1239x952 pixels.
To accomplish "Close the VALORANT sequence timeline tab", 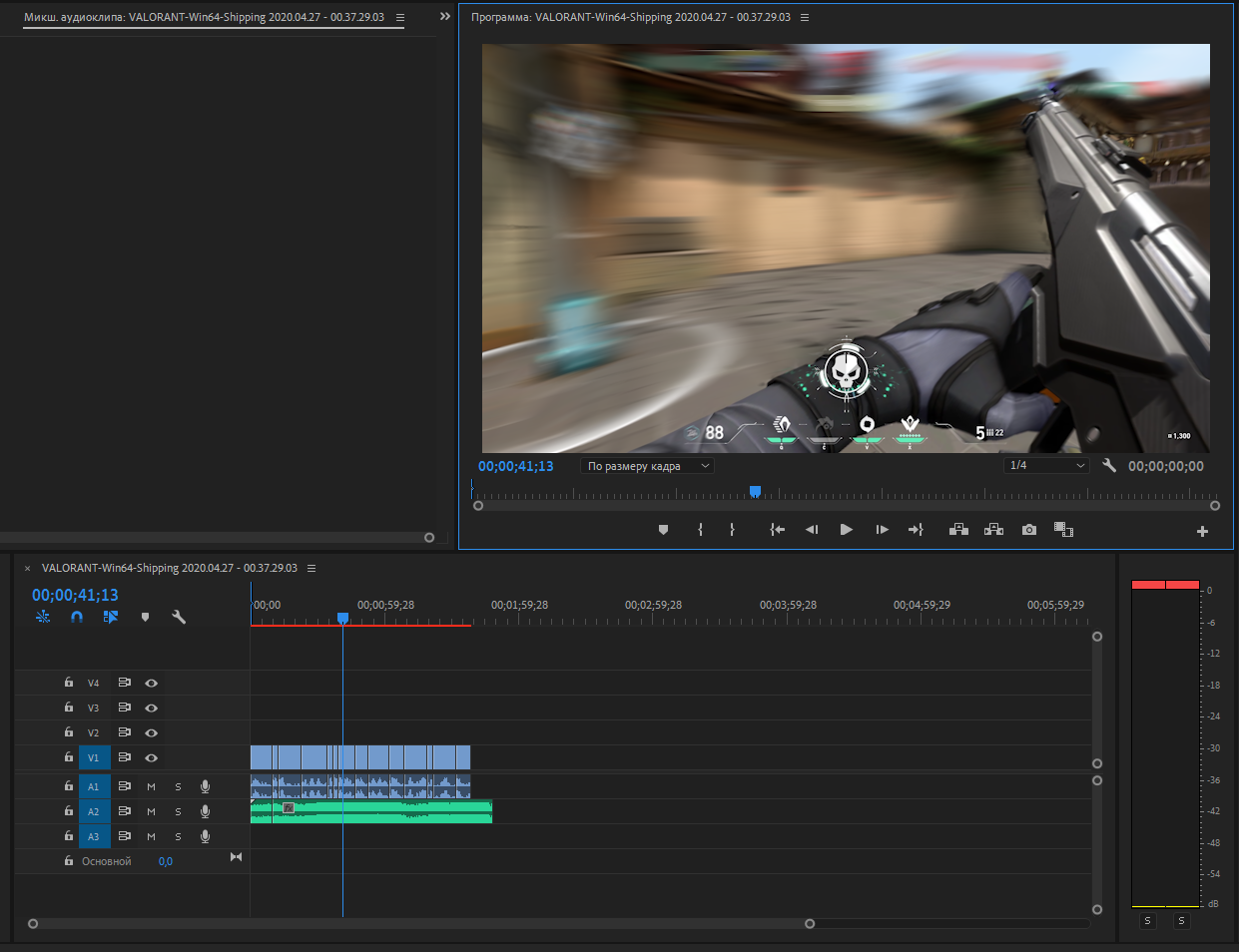I will coord(27,568).
